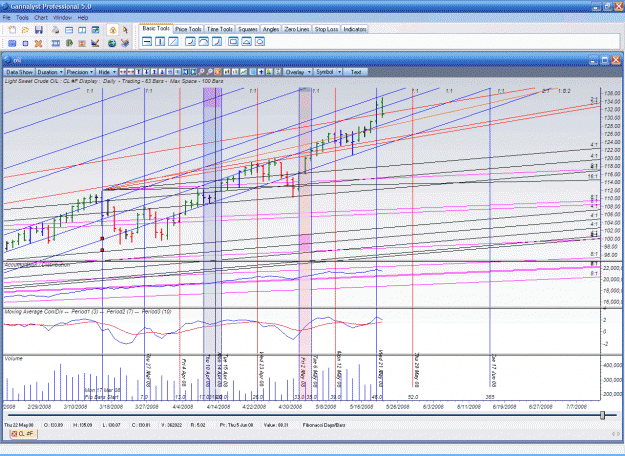This screenshot has width=625, height=456.
Task: Select the Basic Tools tab
Action: point(156,28)
